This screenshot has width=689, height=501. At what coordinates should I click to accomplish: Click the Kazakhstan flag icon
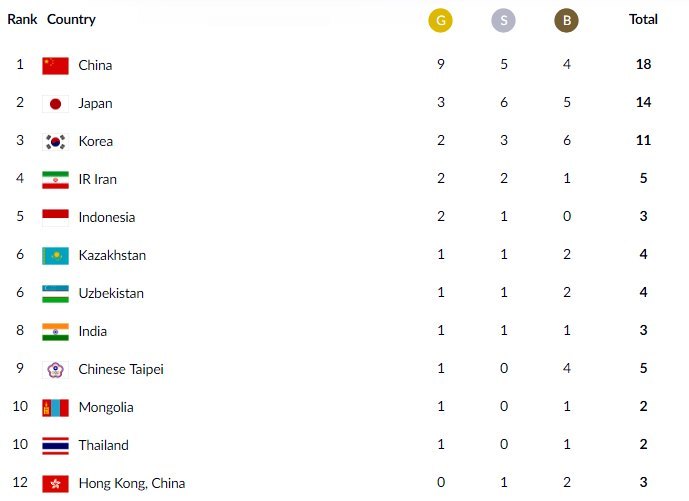[x=55, y=256]
